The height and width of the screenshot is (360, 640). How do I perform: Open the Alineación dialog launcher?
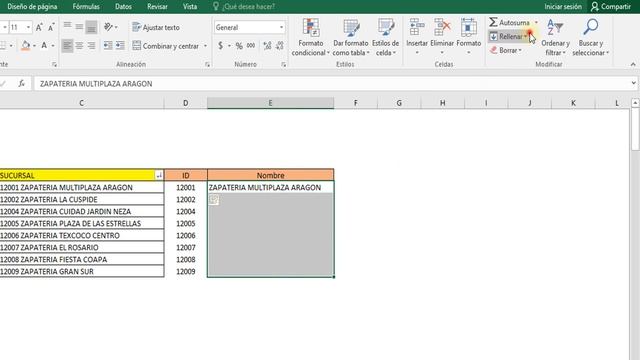click(x=207, y=64)
